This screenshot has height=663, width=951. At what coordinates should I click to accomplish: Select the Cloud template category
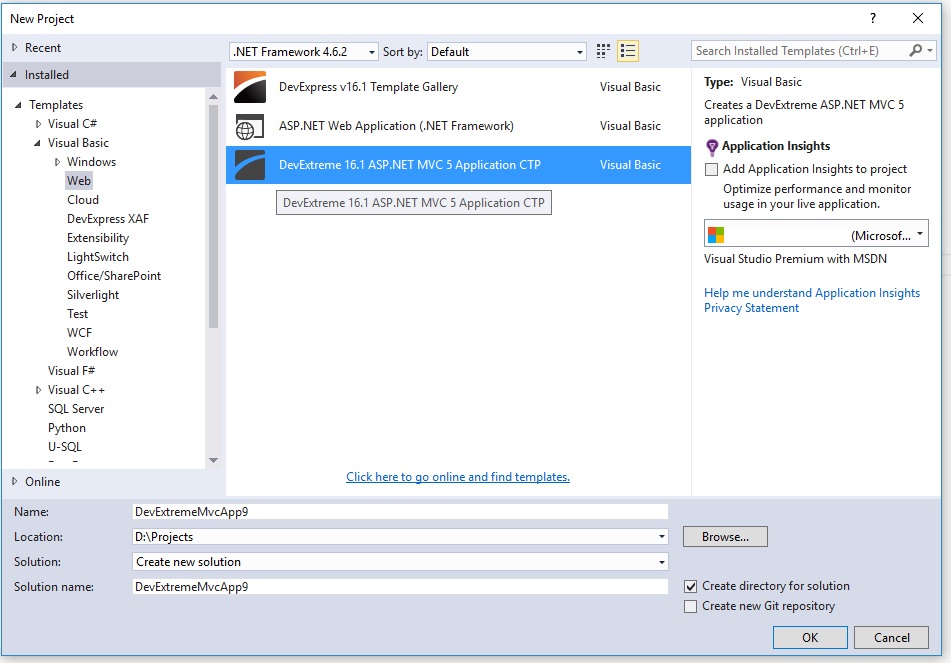[83, 200]
